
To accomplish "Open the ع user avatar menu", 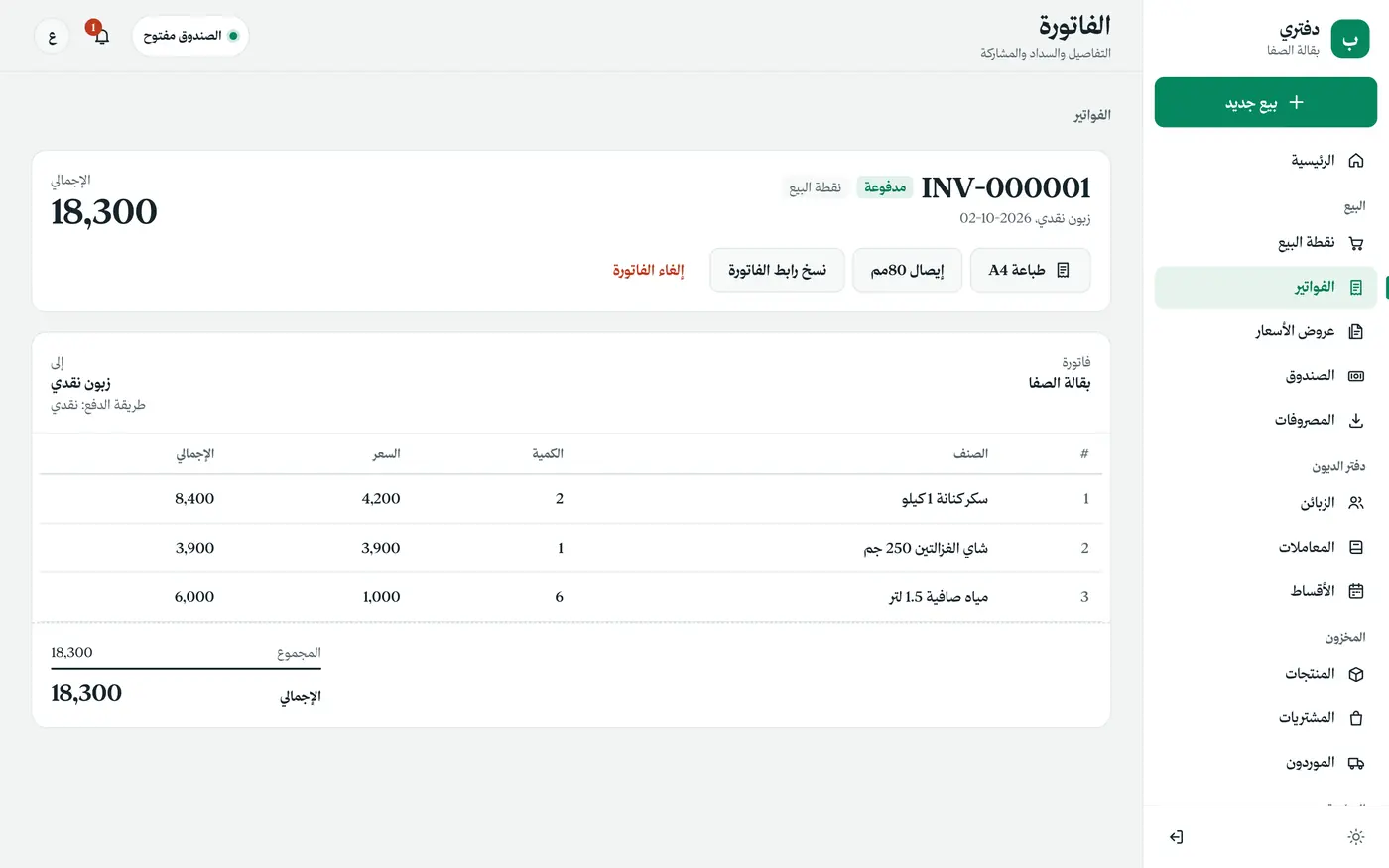I will (x=52, y=37).
